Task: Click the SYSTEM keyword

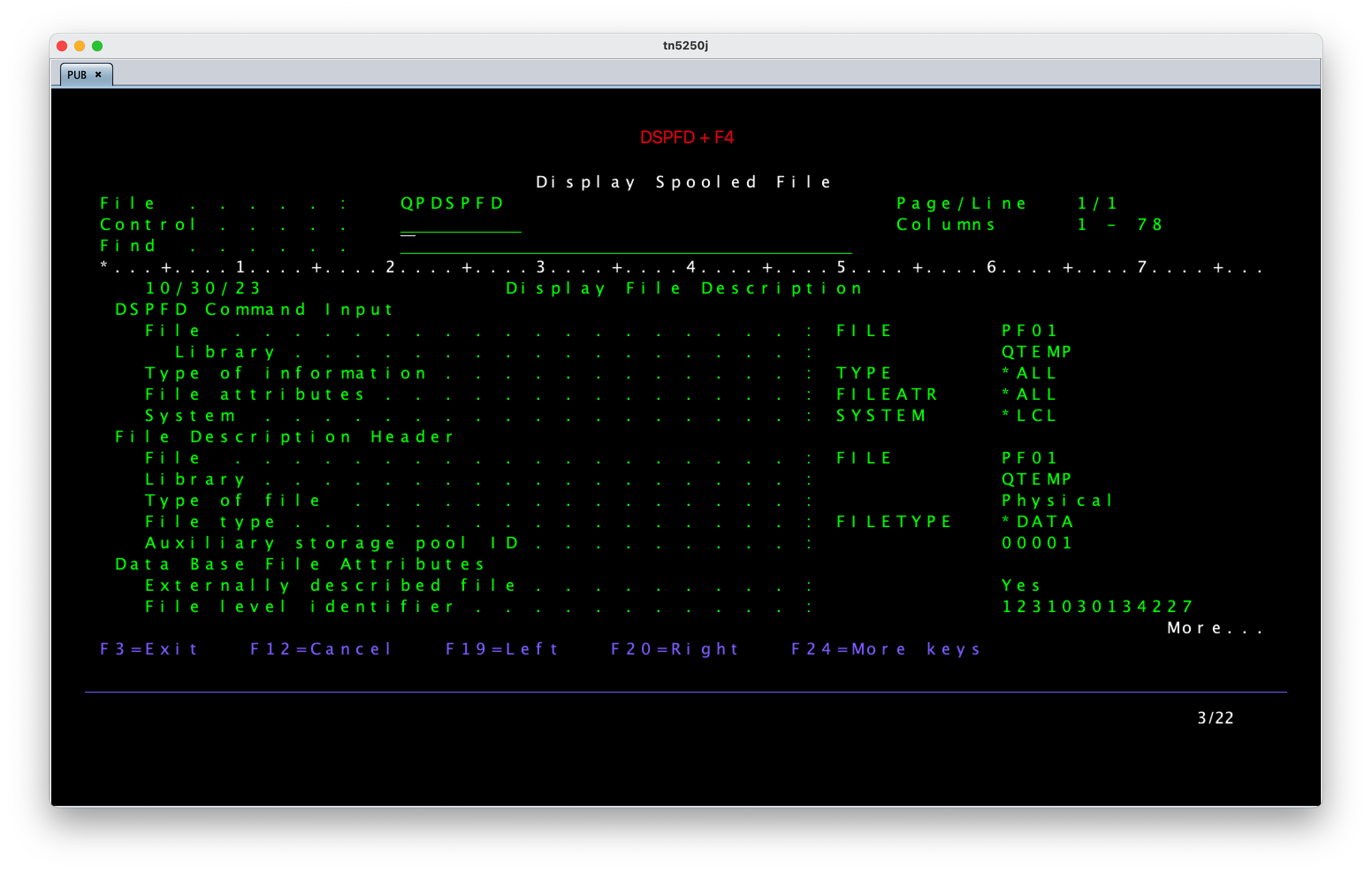Action: (880, 415)
